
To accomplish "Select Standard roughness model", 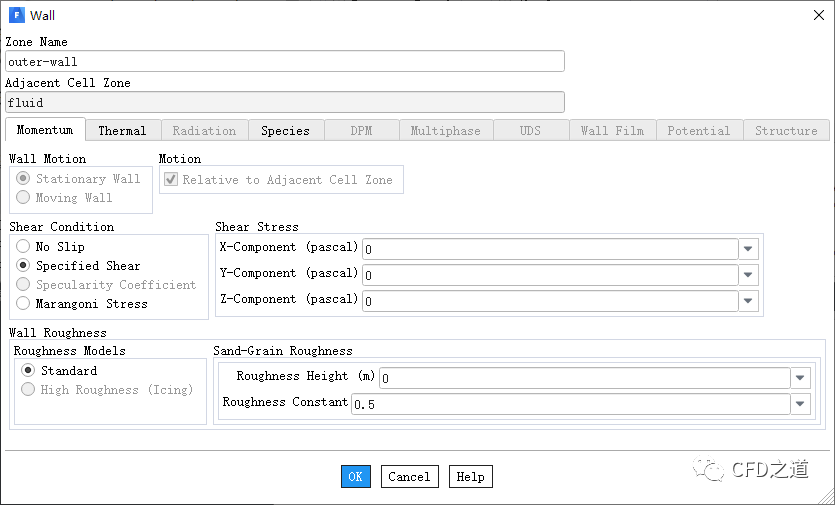I will (28, 371).
